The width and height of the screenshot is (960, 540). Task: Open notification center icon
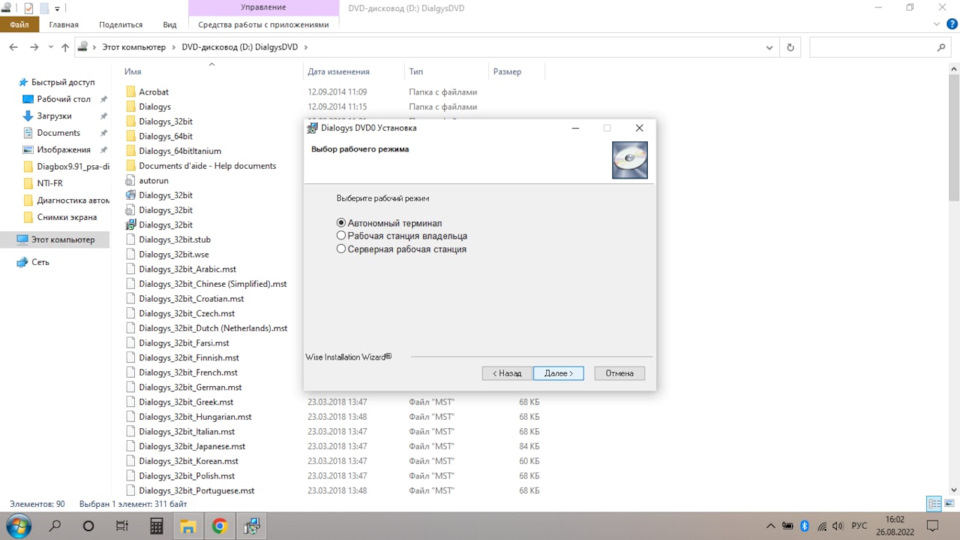(x=932, y=526)
